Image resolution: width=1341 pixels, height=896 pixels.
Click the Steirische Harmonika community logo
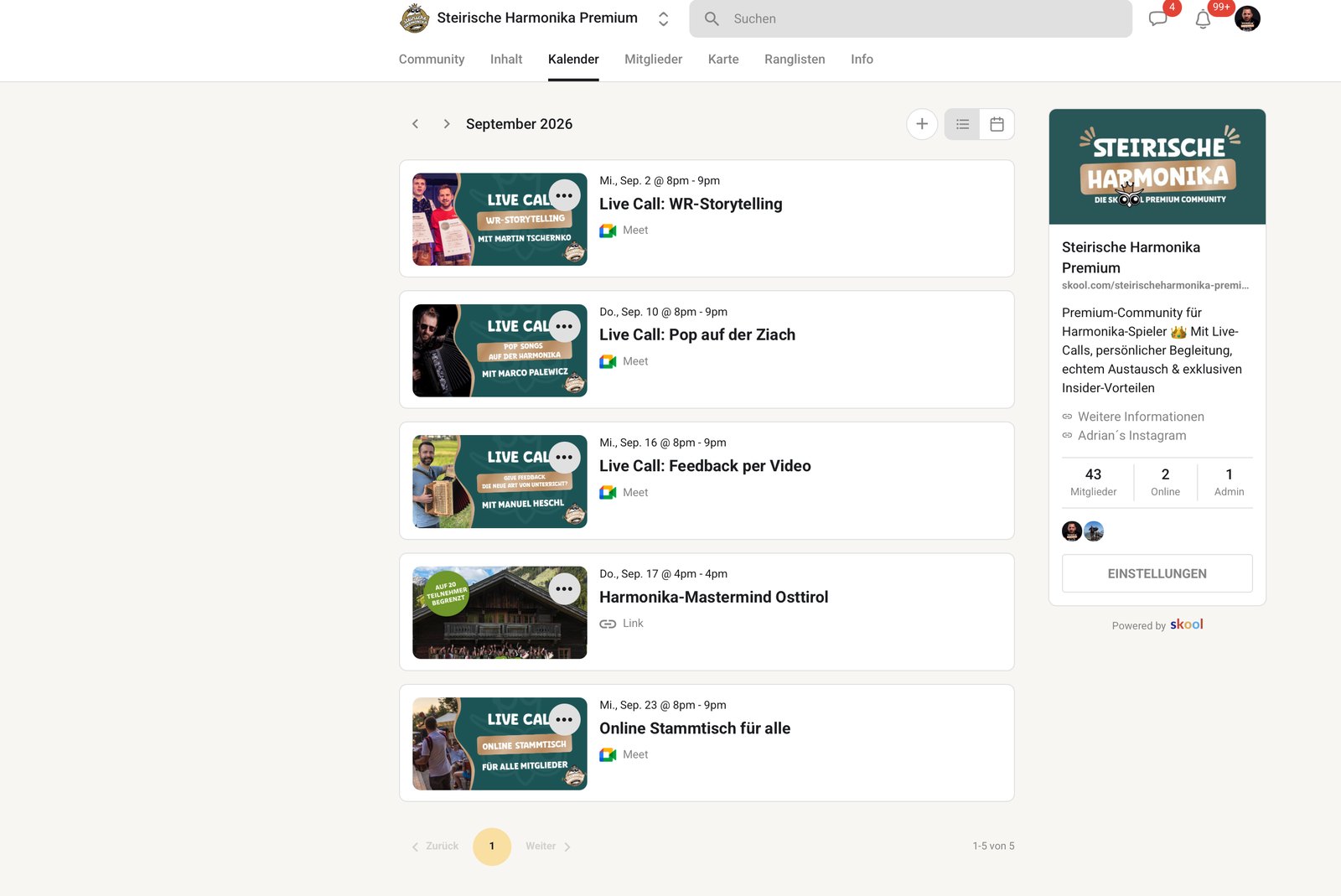click(414, 18)
